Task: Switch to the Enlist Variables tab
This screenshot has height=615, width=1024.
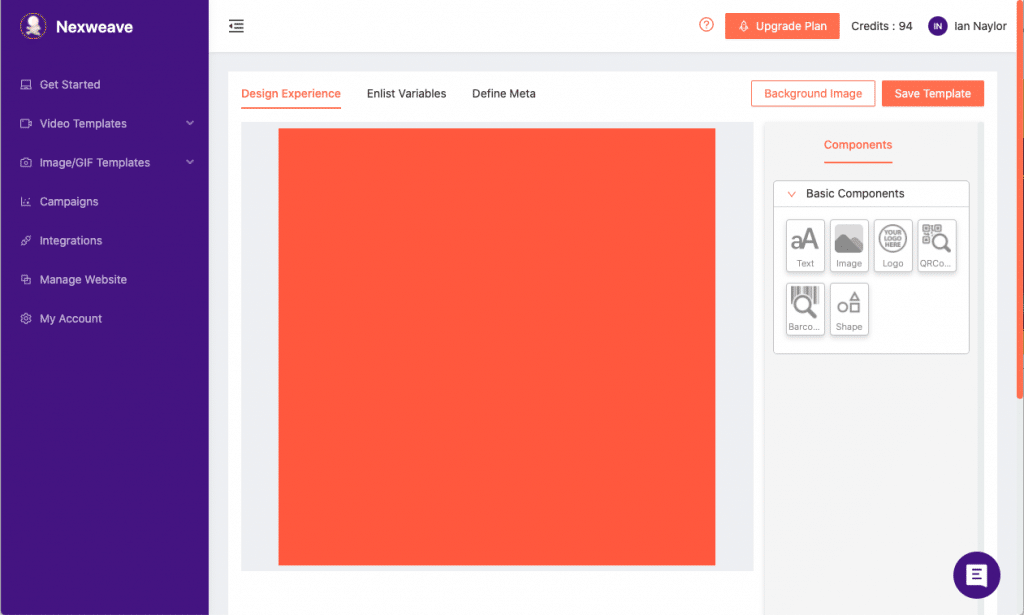Action: click(406, 94)
